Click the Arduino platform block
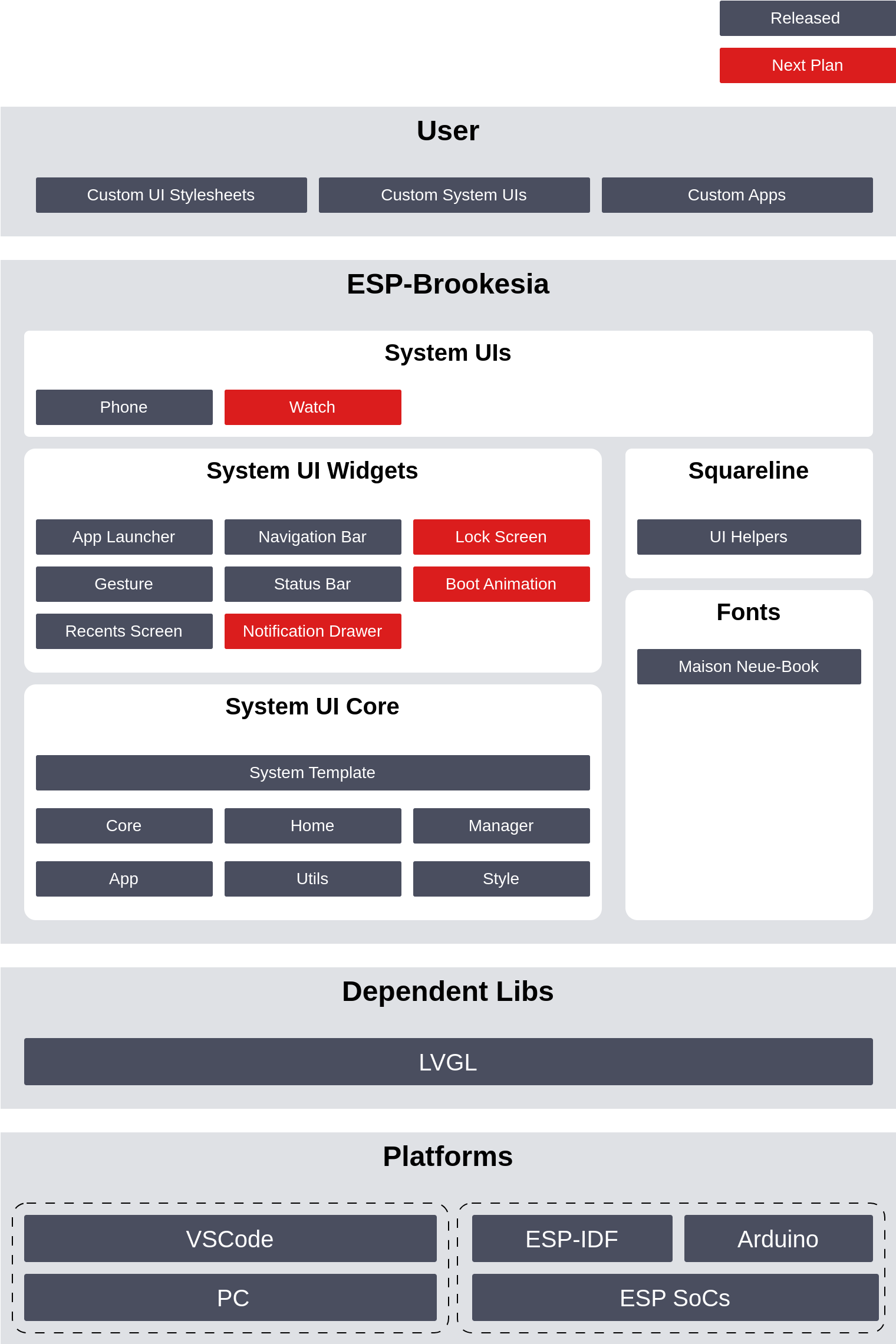Screen dimensions: 896x1344 (x=779, y=1238)
